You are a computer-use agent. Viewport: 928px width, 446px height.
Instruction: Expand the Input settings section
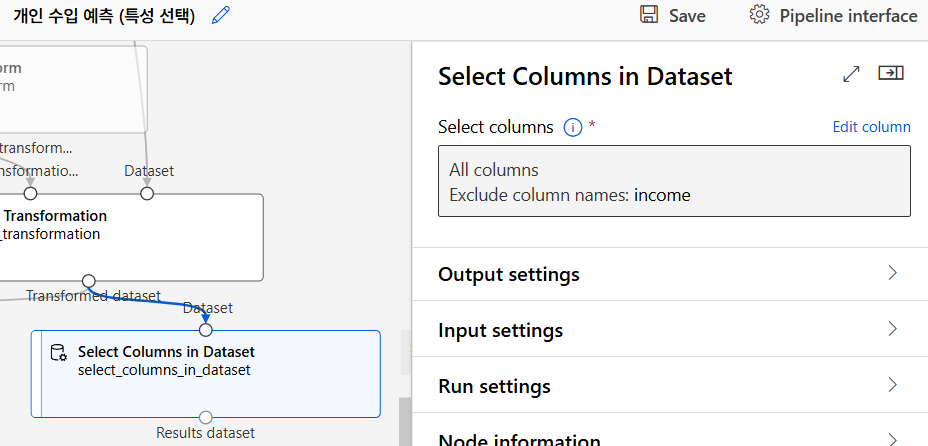tap(892, 329)
